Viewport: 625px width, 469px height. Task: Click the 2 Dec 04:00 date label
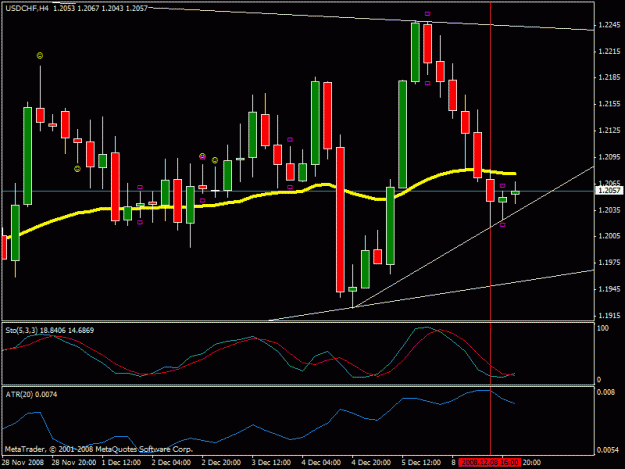pos(171,463)
